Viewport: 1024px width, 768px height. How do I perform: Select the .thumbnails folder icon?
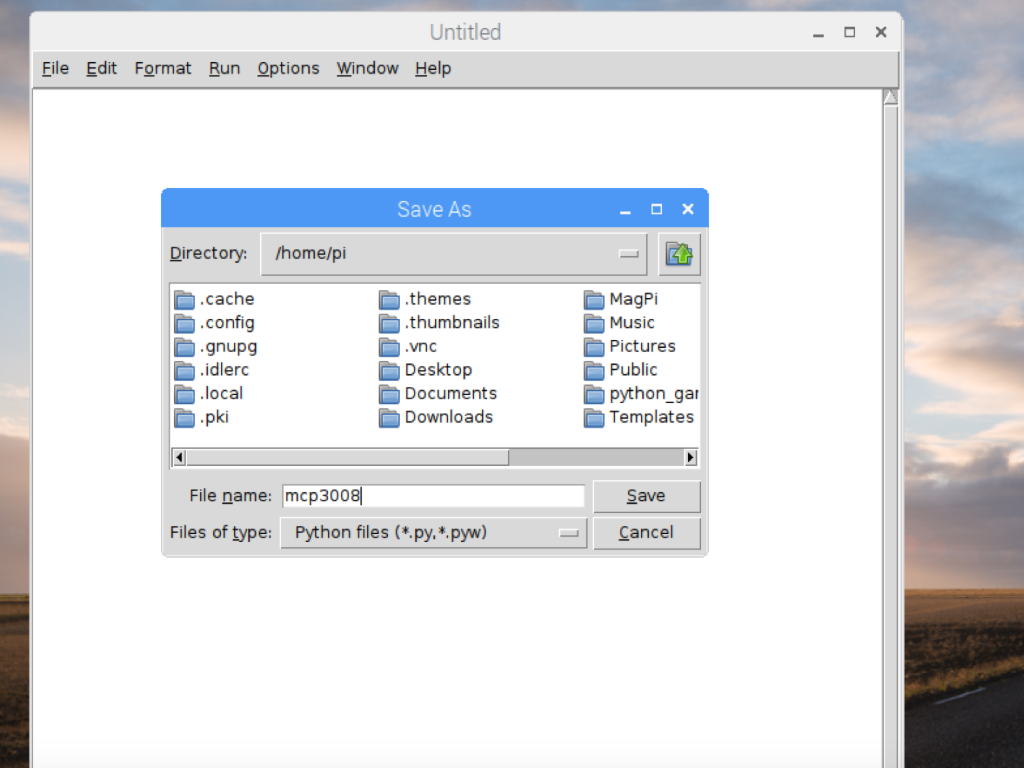[389, 323]
